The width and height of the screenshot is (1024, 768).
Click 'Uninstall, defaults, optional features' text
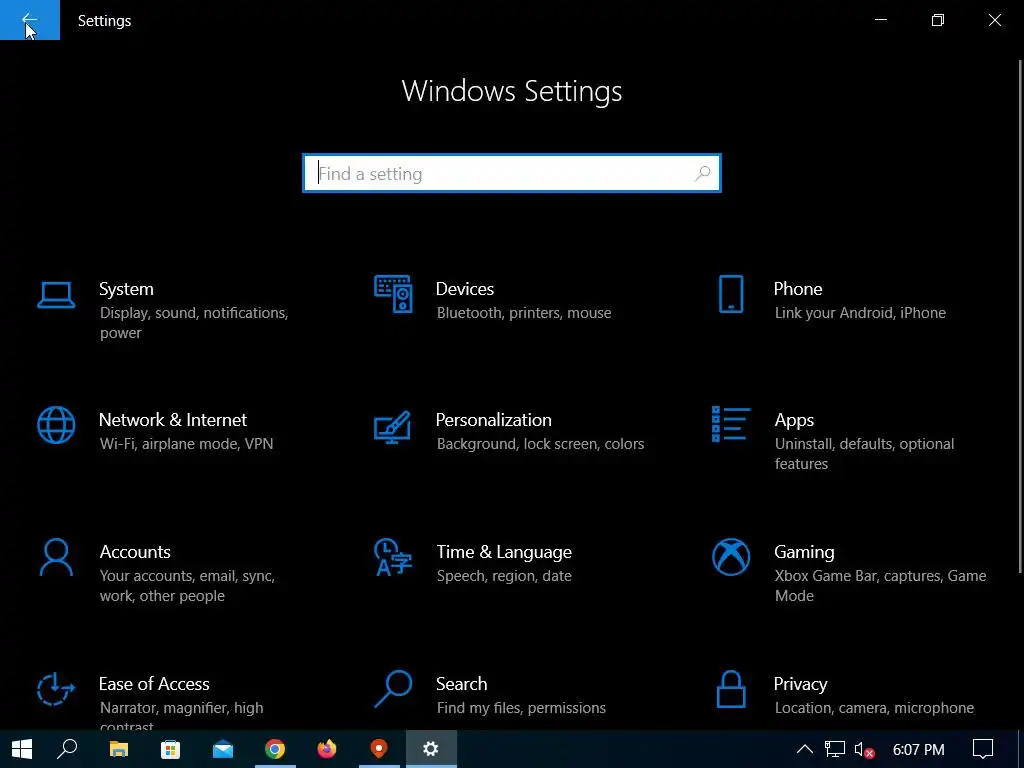[x=864, y=453]
